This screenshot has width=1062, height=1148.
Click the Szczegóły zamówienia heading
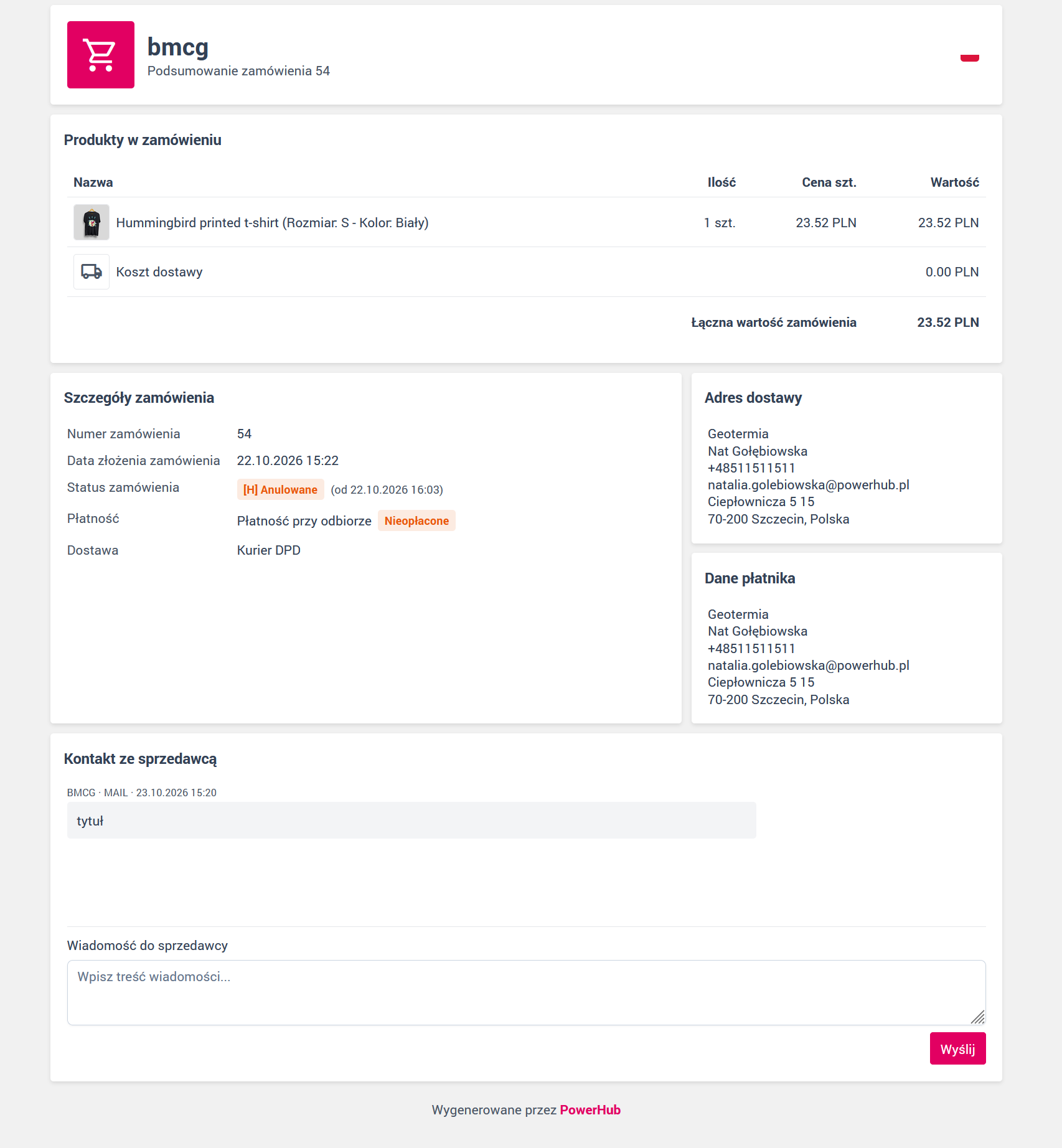point(139,398)
